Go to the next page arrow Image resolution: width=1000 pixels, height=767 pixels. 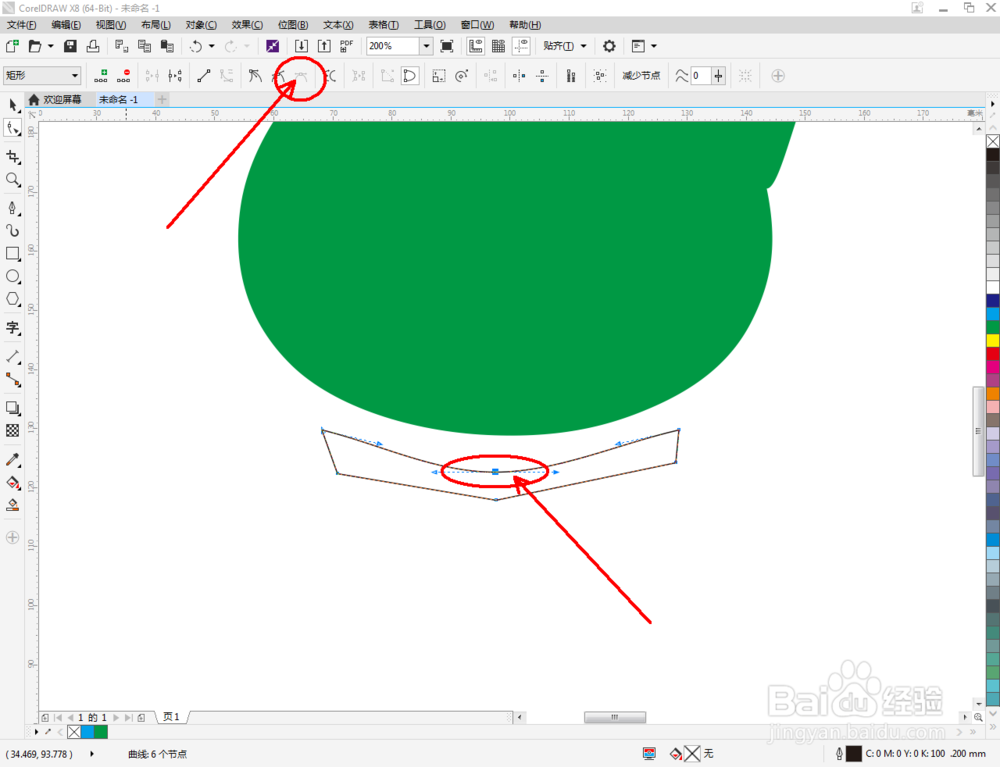[x=116, y=717]
